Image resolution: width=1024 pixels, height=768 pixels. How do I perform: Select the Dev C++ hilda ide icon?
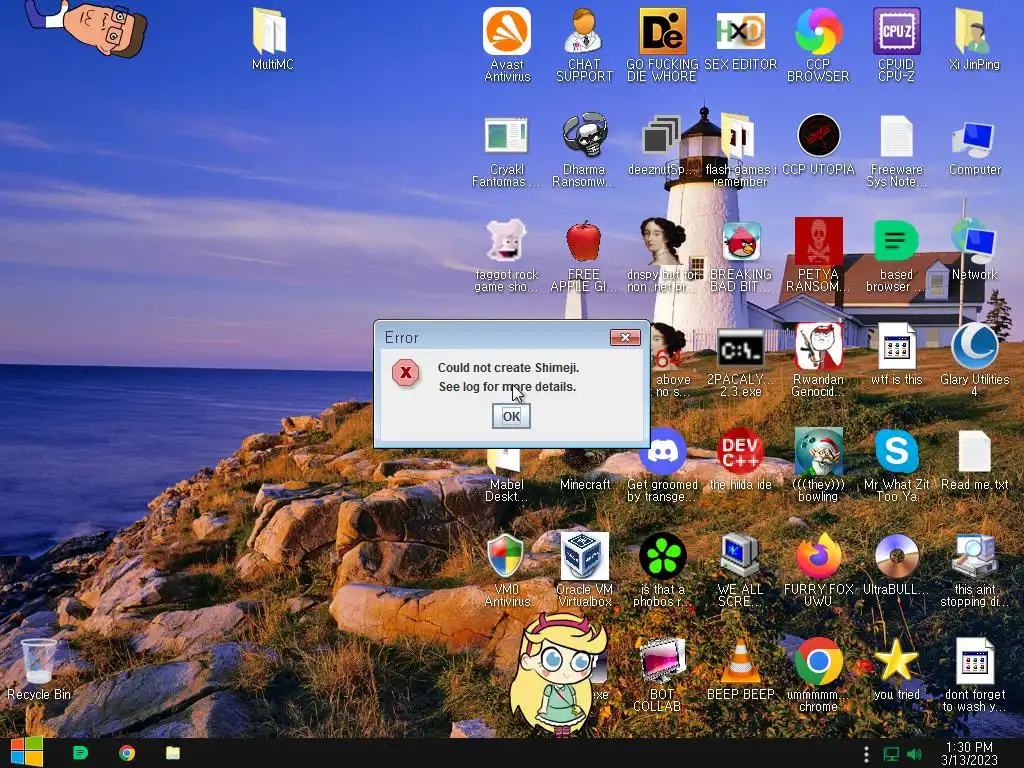(741, 452)
